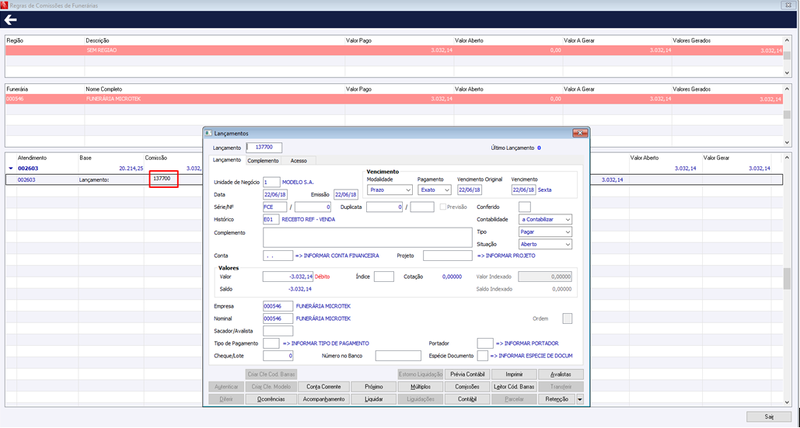
Task: Toggle the Ordem checkbox
Action: click(x=567, y=318)
